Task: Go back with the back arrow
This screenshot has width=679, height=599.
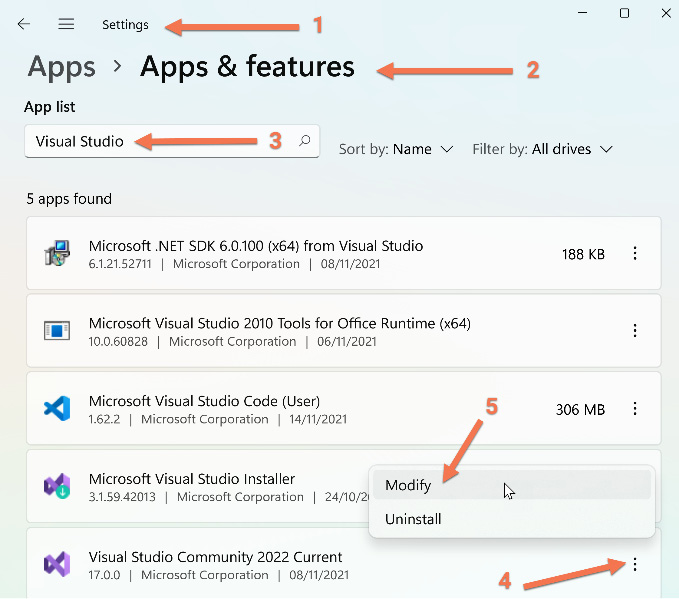Action: coord(23,24)
